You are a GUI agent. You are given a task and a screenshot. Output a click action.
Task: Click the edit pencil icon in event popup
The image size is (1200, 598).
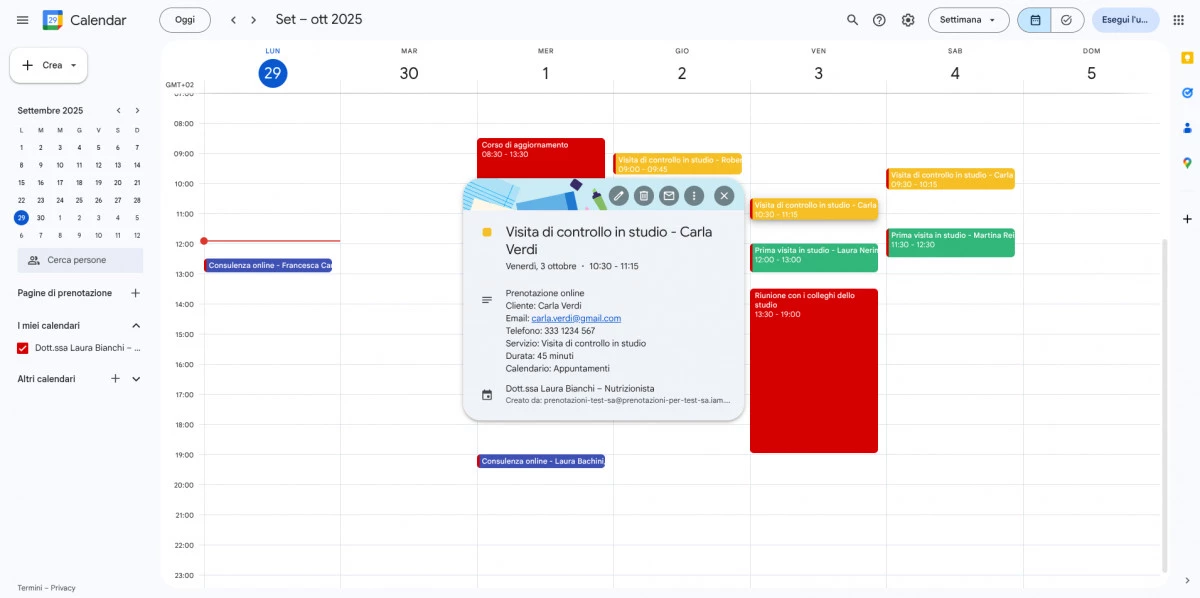(x=619, y=196)
